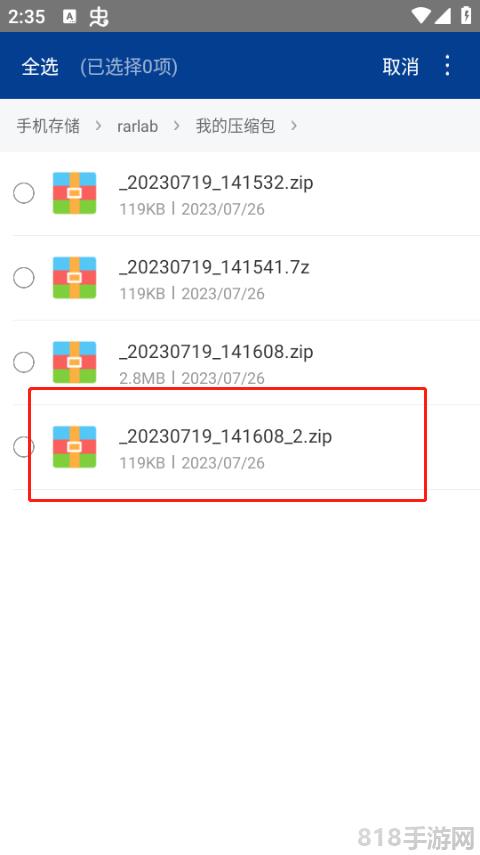Image resolution: width=480 pixels, height=855 pixels.
Task: Go to rarlab folder in breadcrumb
Action: pos(137,127)
